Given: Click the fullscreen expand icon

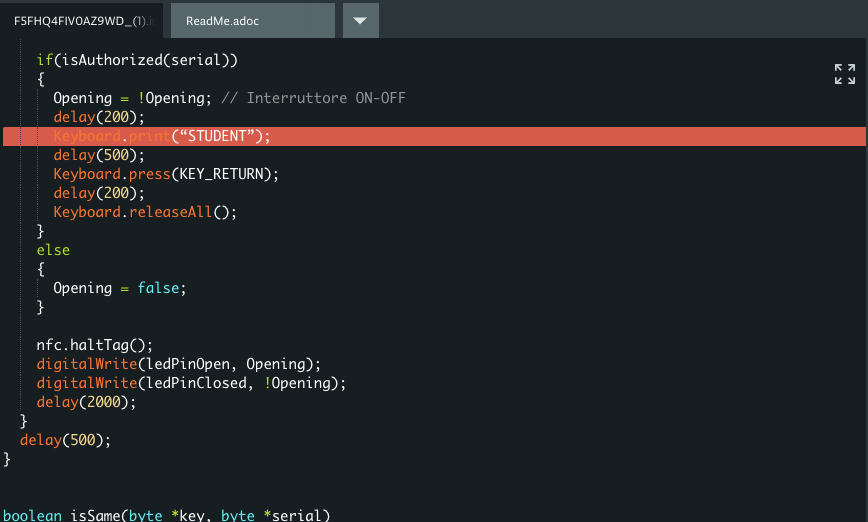Looking at the screenshot, I should (x=845, y=74).
